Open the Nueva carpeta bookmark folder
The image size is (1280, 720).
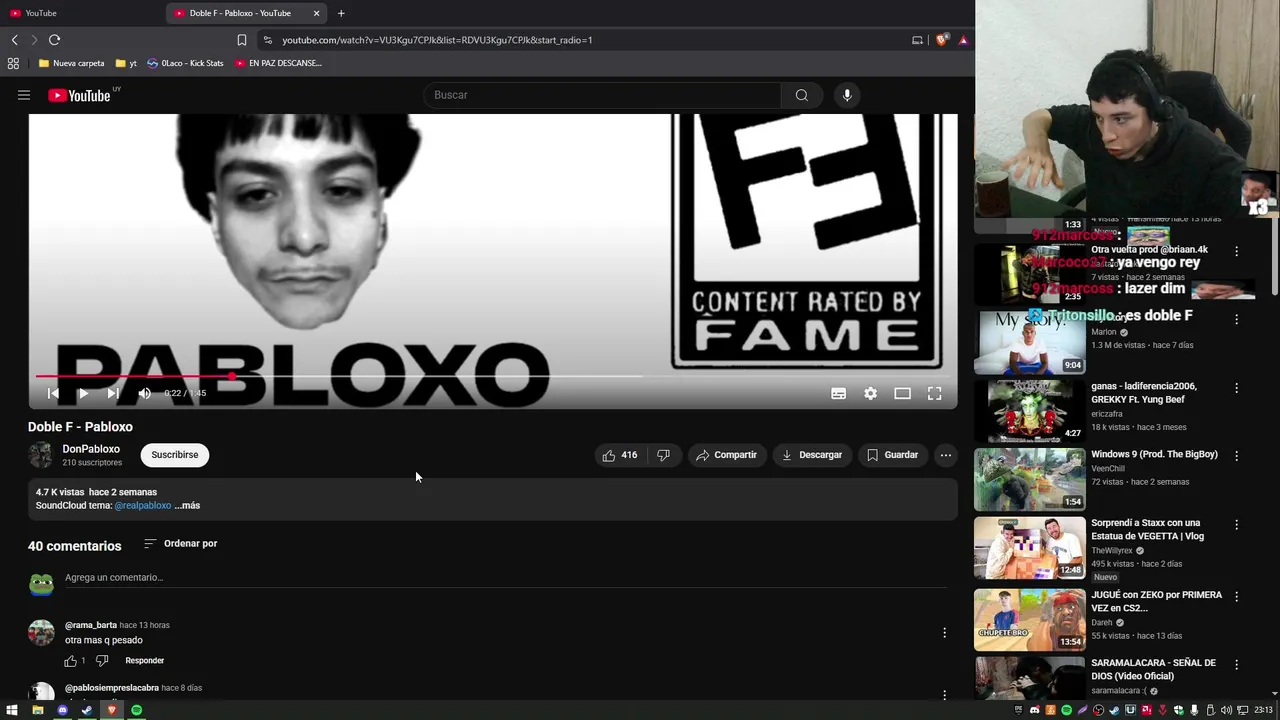coord(71,63)
